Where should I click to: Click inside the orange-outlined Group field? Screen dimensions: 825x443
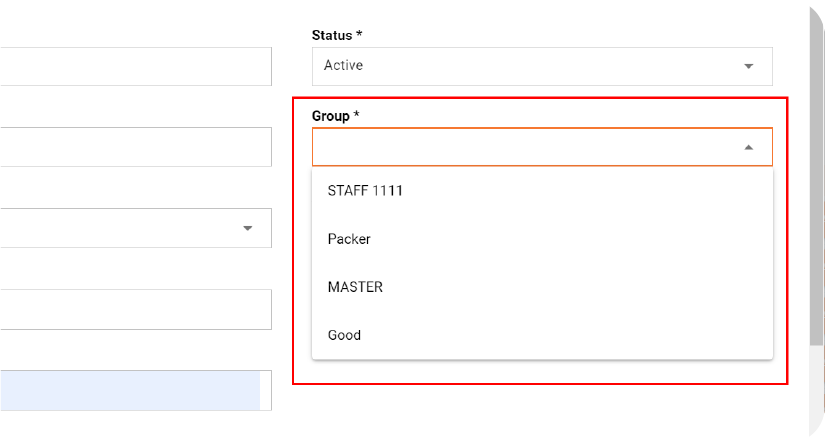[542, 147]
